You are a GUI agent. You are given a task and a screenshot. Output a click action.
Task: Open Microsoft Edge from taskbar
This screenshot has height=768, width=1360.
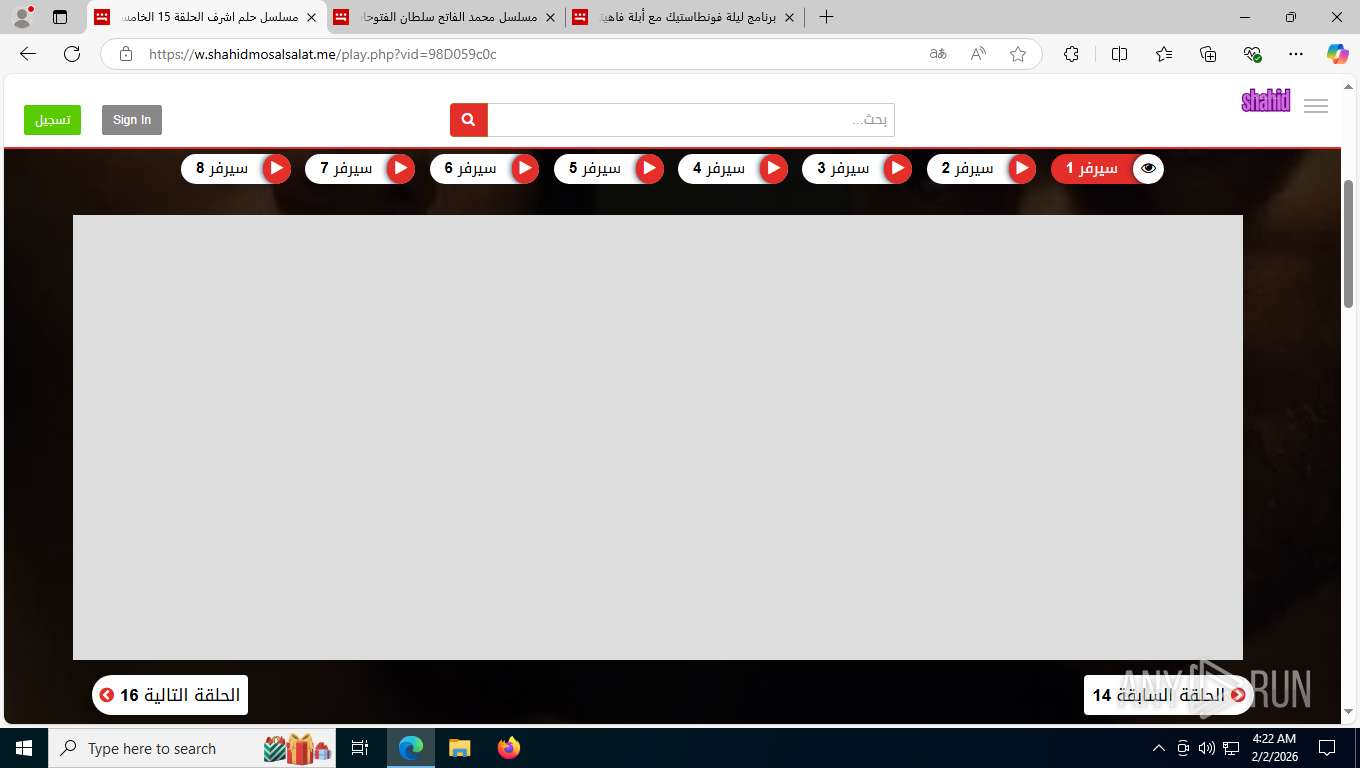411,748
